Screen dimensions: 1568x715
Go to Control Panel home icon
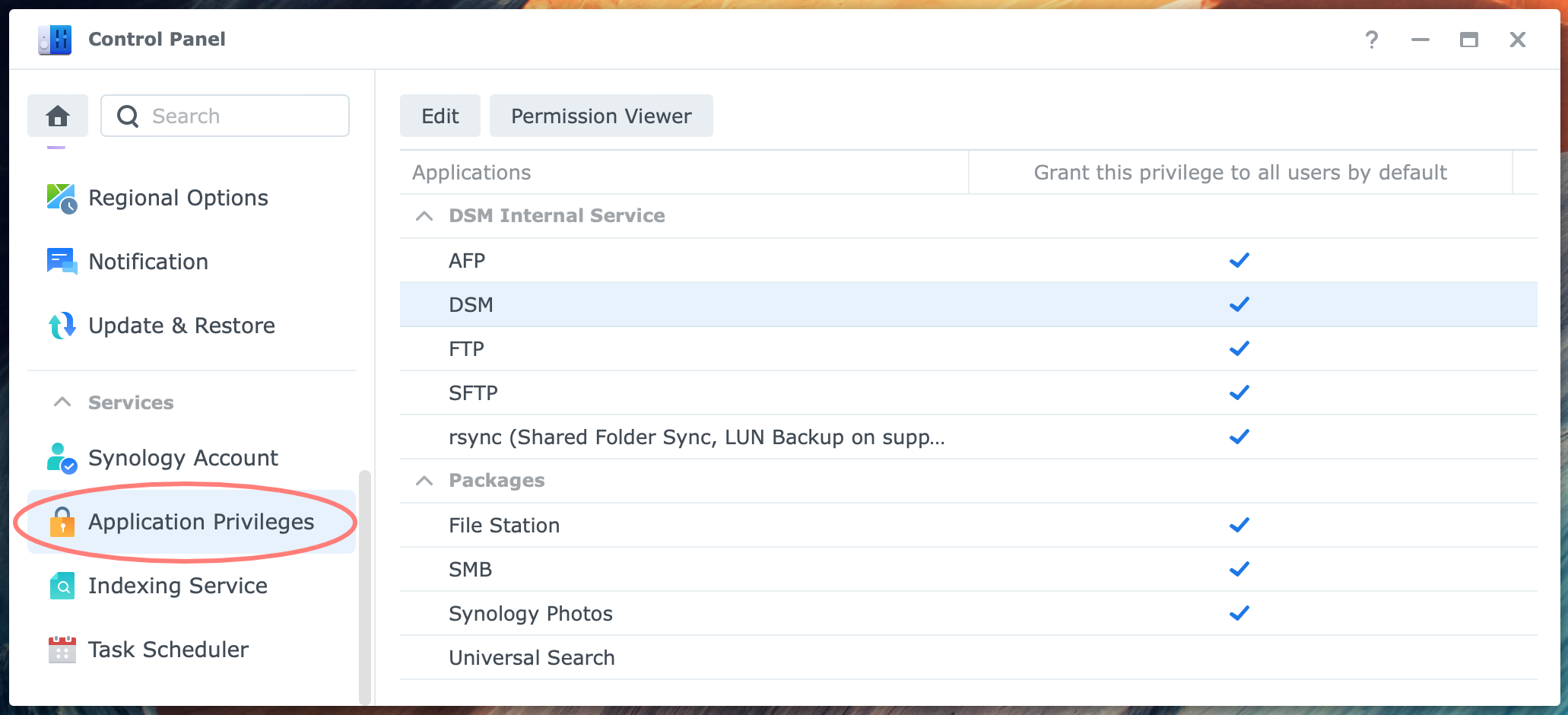[58, 116]
